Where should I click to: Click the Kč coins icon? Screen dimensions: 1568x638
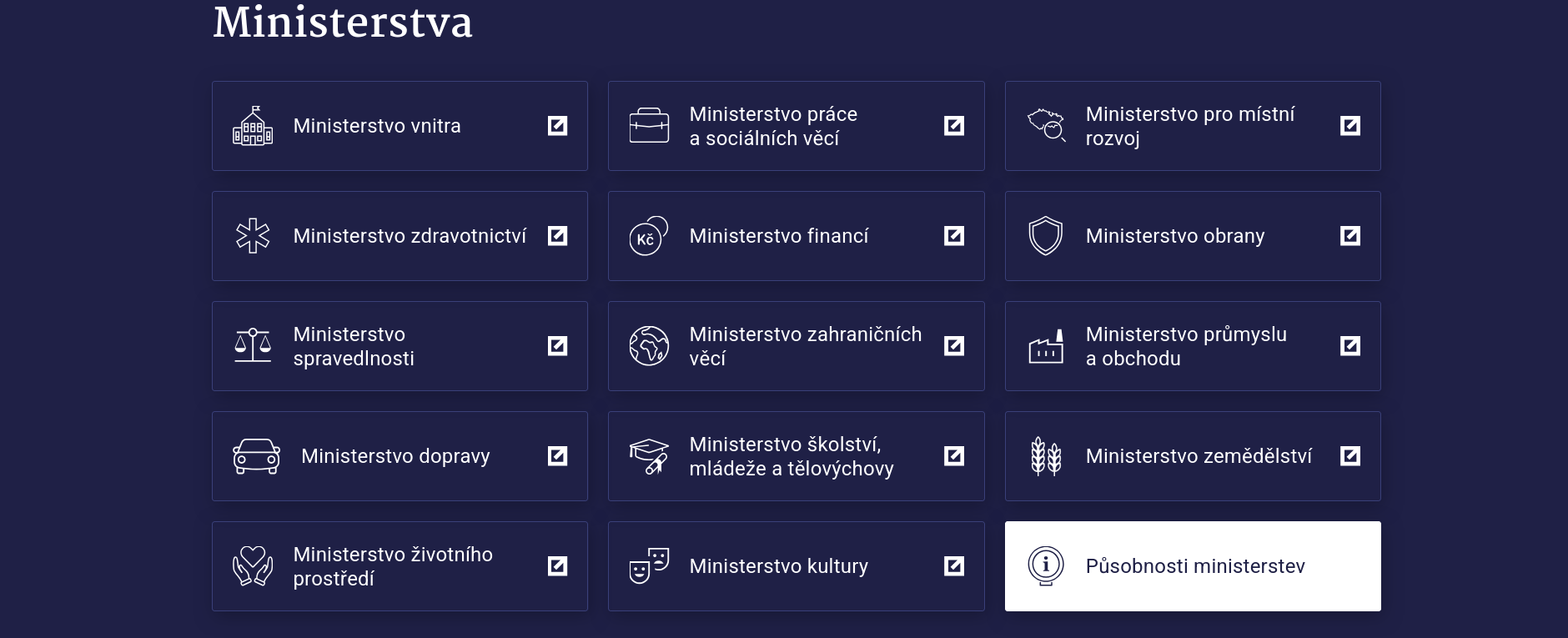point(649,236)
